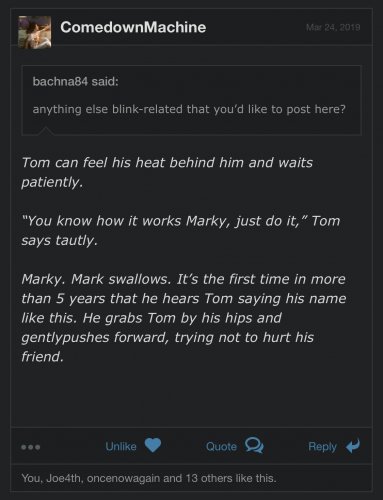The image size is (383, 500).
Task: Select the Quote speech bubbles icon
Action: tap(254, 446)
